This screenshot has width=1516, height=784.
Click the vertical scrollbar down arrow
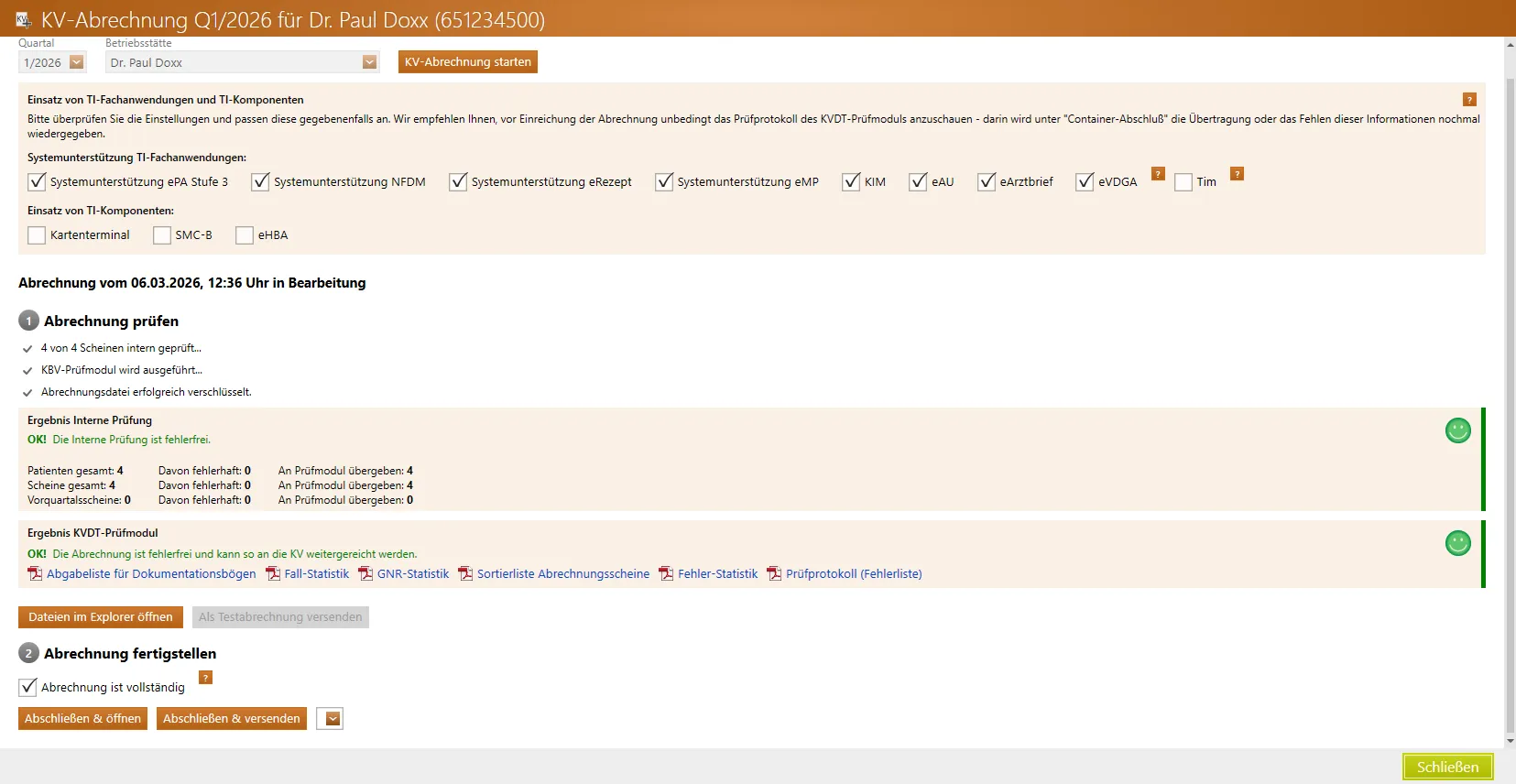coord(1510,741)
